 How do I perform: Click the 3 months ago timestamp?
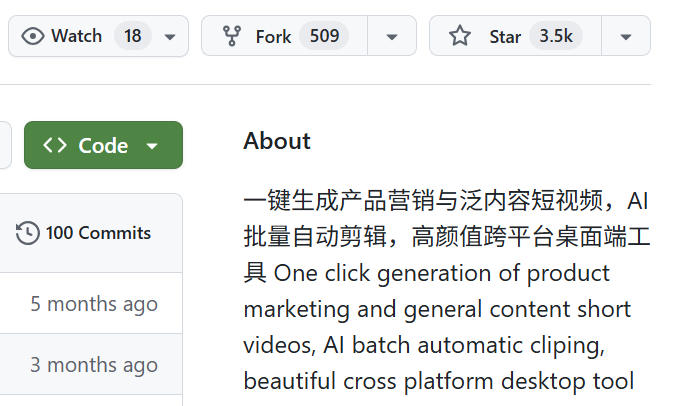[93, 365]
